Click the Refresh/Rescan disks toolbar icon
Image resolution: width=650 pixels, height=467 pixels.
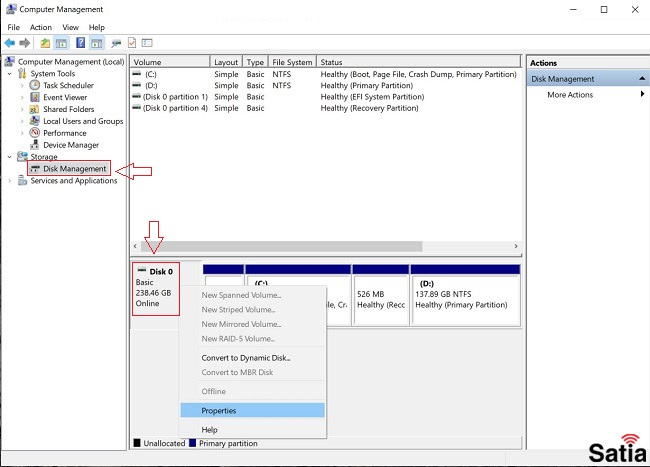(116, 43)
